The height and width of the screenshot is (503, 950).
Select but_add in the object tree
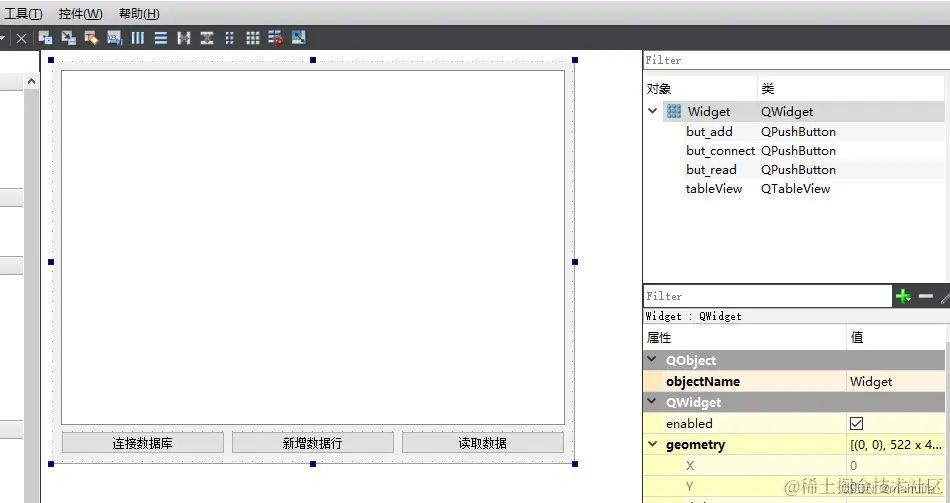[709, 132]
